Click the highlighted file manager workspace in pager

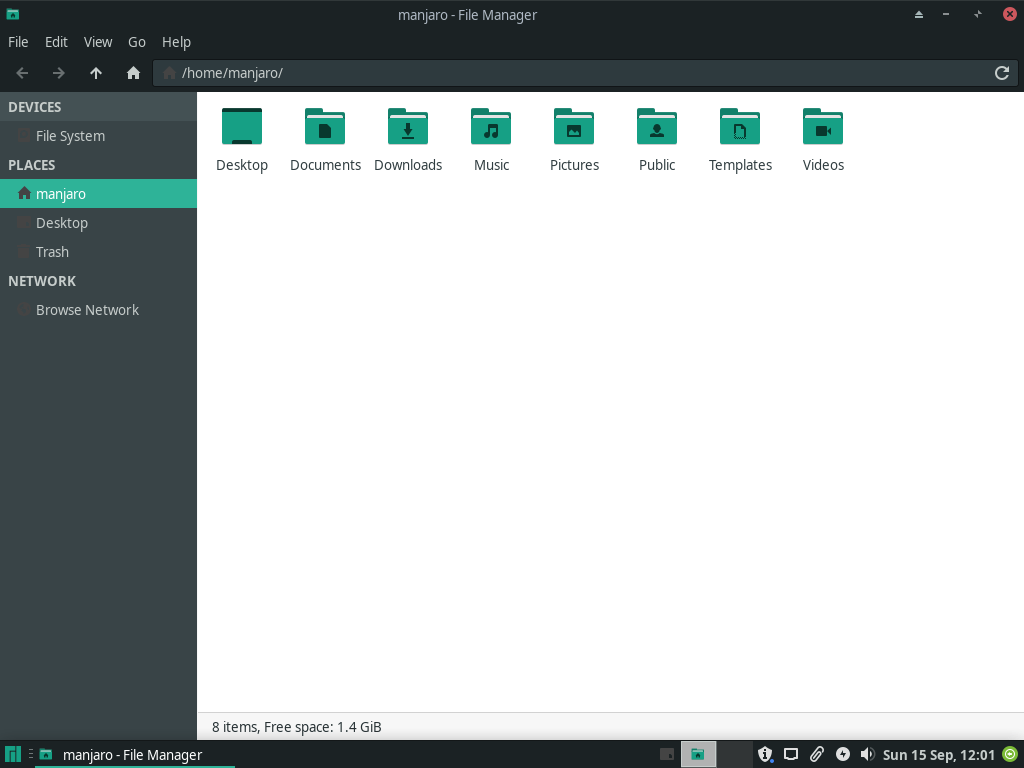coord(698,754)
